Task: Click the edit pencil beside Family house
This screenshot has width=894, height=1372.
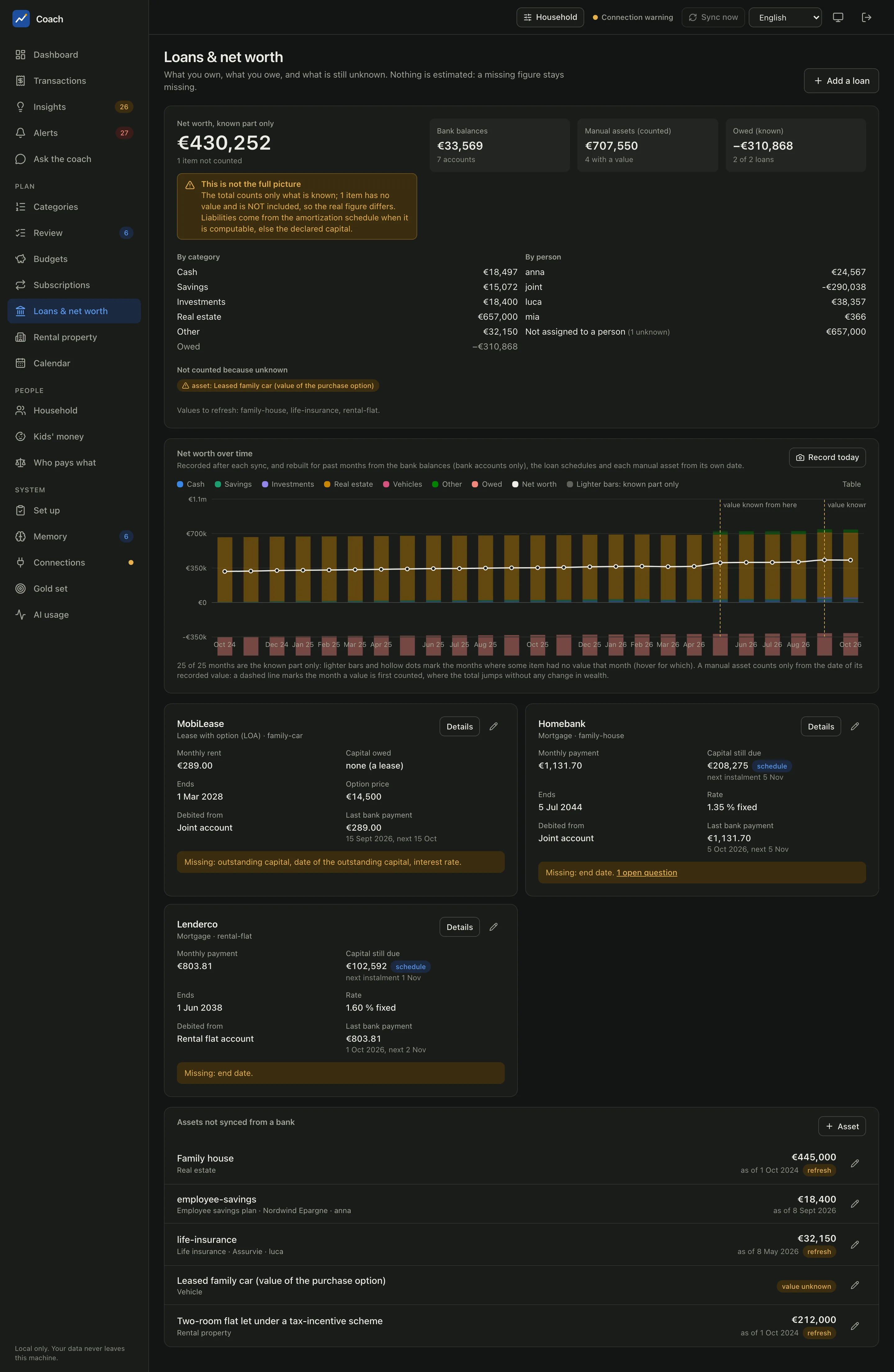Action: point(855,1163)
